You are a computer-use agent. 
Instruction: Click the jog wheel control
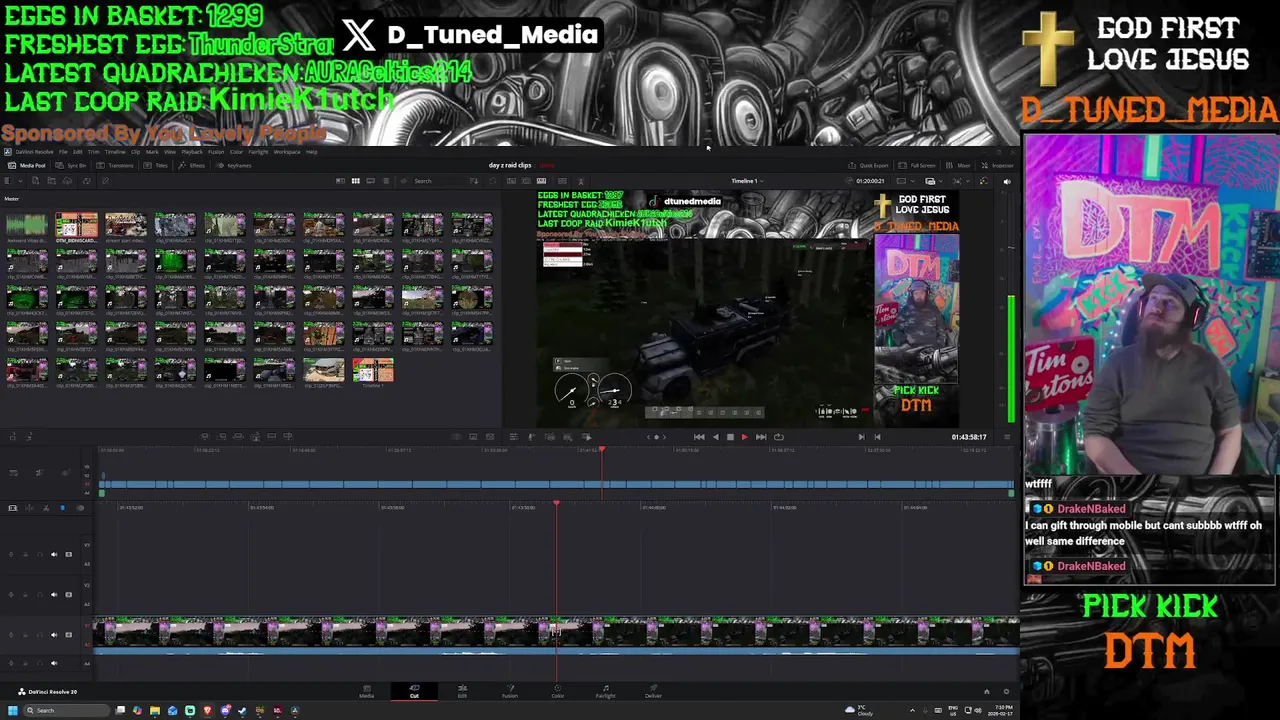(x=656, y=436)
